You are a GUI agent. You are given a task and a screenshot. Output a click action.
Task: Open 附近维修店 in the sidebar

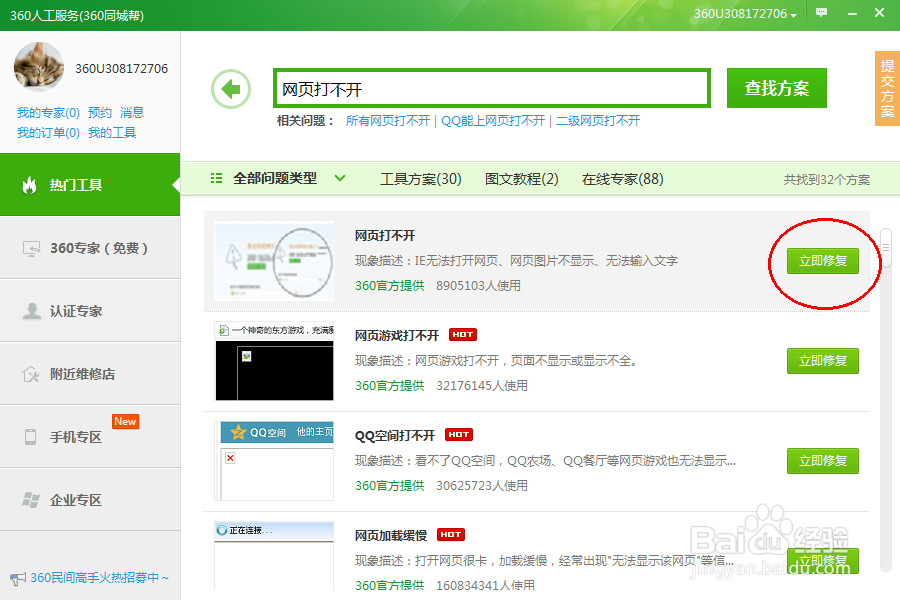click(90, 374)
